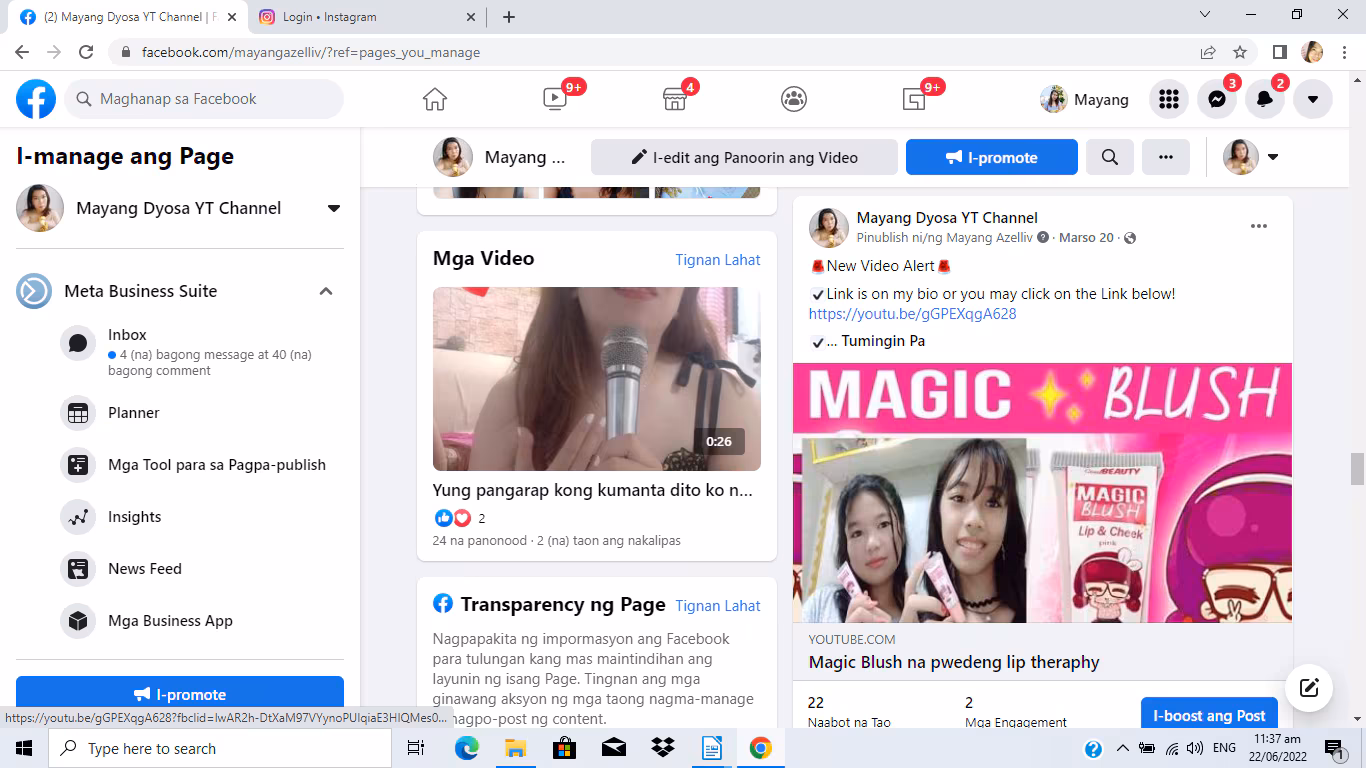Open the video title 'Yung pangarap kong kumanta'
Screen dimensions: 1366x768
click(593, 490)
